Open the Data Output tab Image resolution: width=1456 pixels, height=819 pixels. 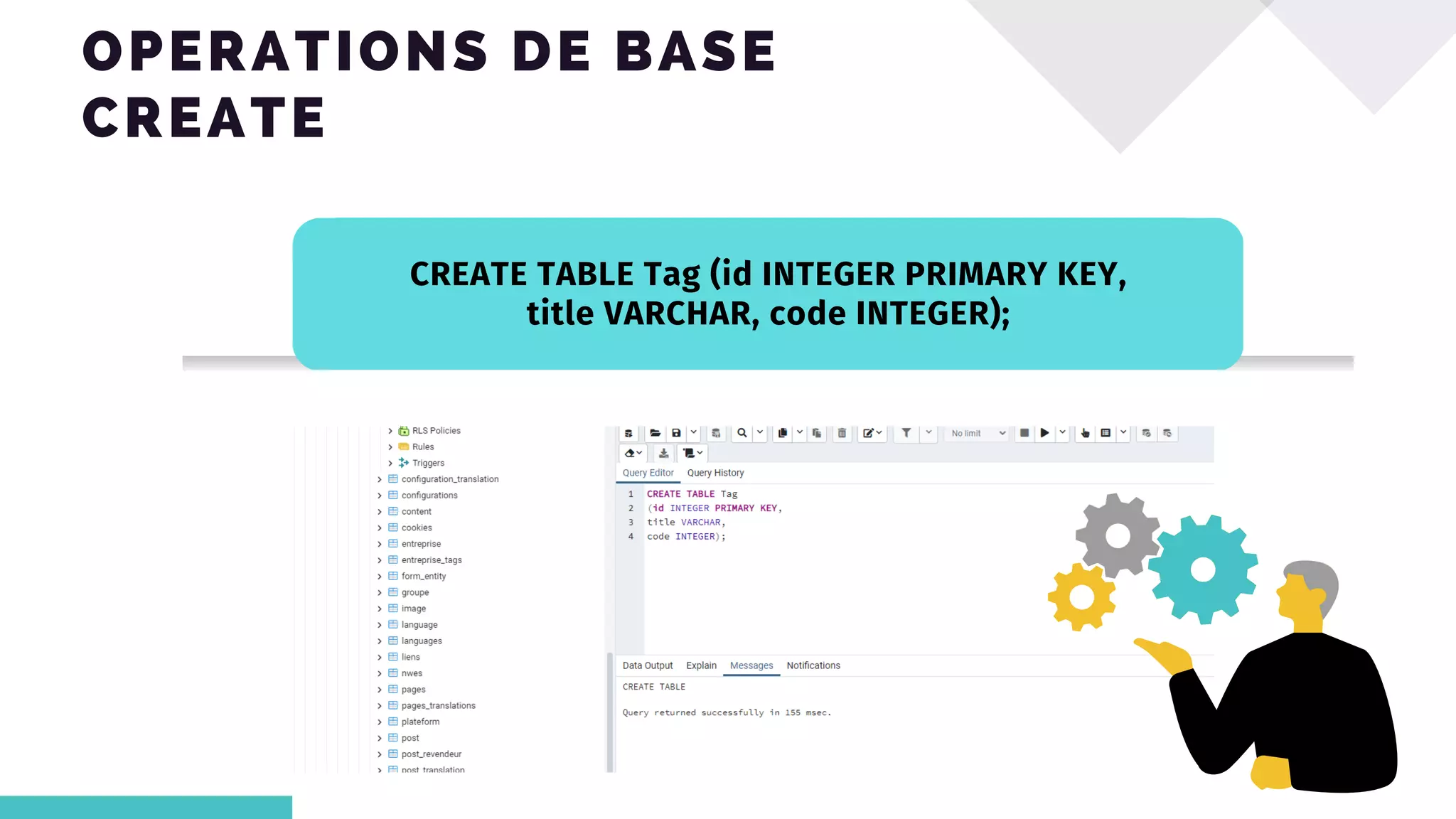click(647, 665)
